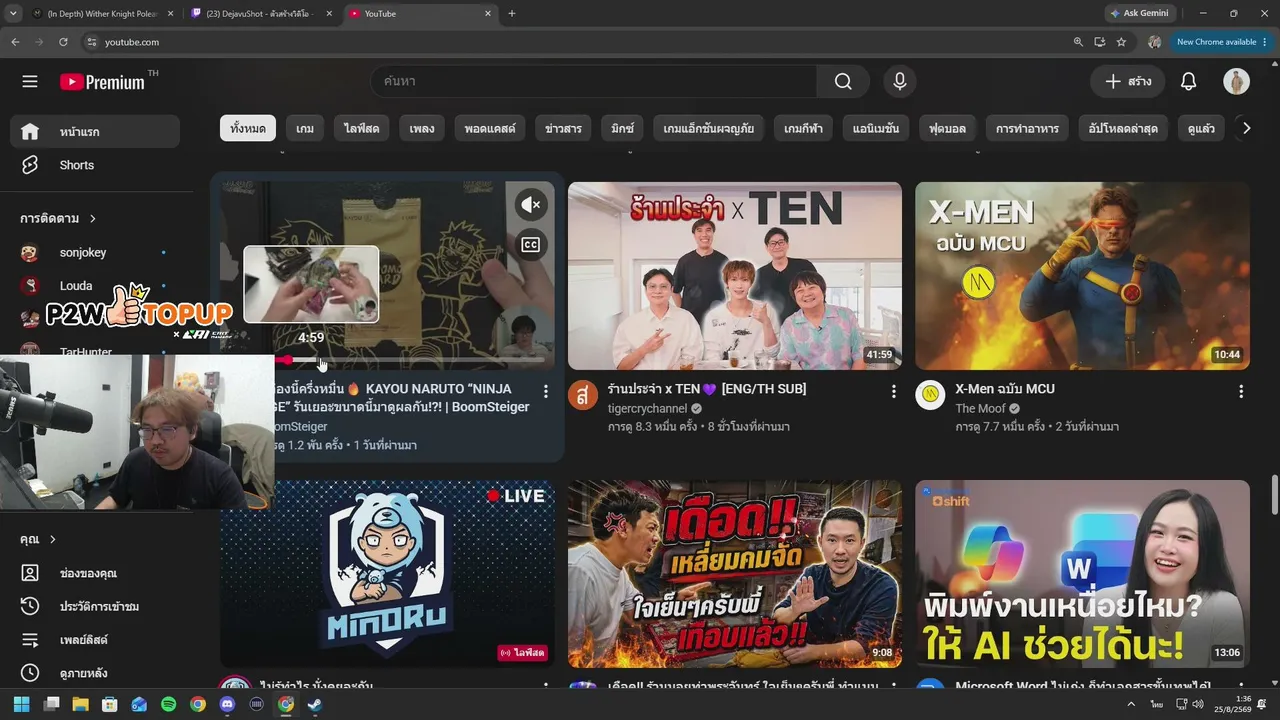Select the ไลฟ์สด filter chip
The height and width of the screenshot is (720, 1280).
pyautogui.click(x=362, y=128)
